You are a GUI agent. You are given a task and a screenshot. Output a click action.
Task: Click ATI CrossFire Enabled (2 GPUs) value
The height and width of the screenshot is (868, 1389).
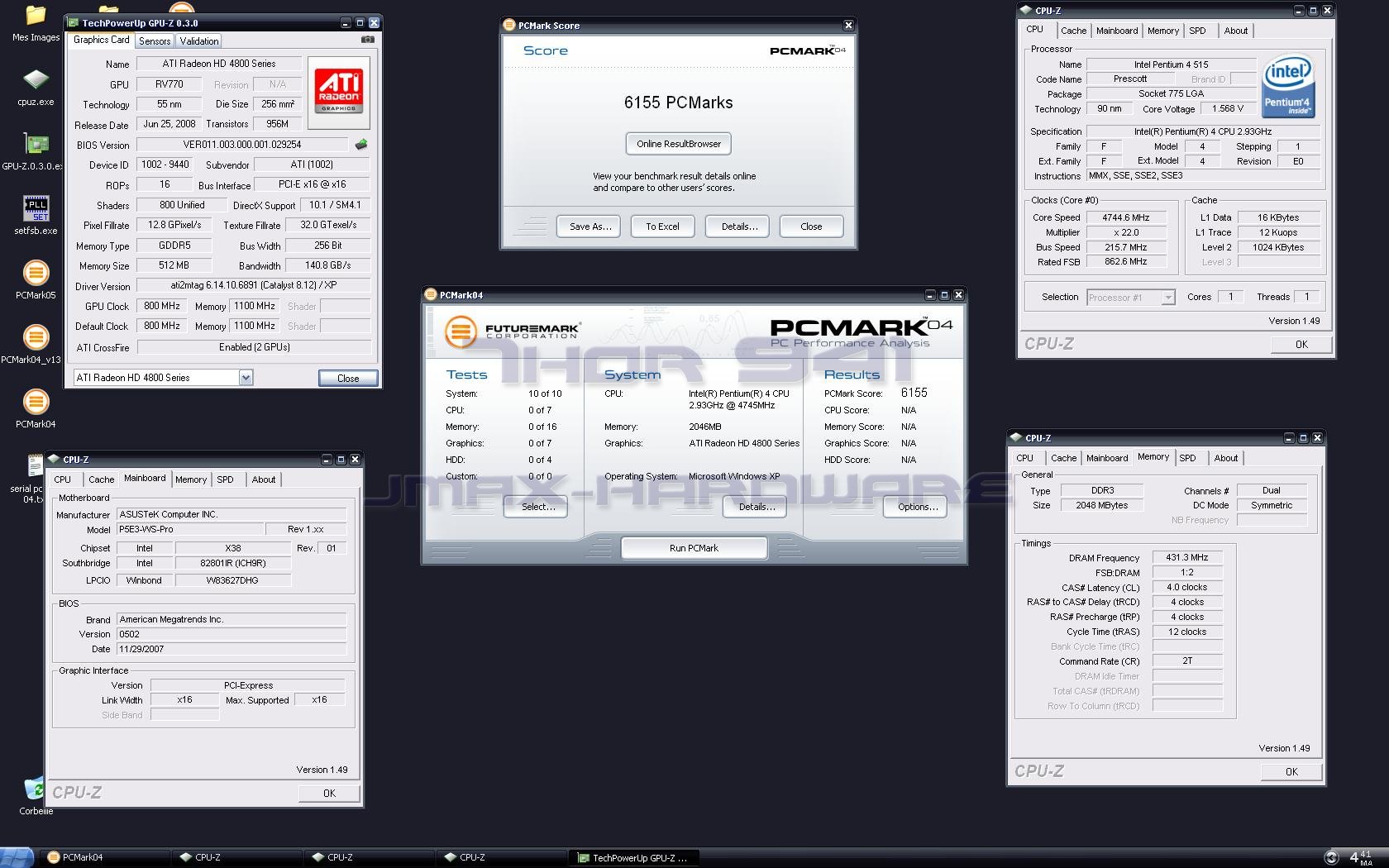(254, 347)
